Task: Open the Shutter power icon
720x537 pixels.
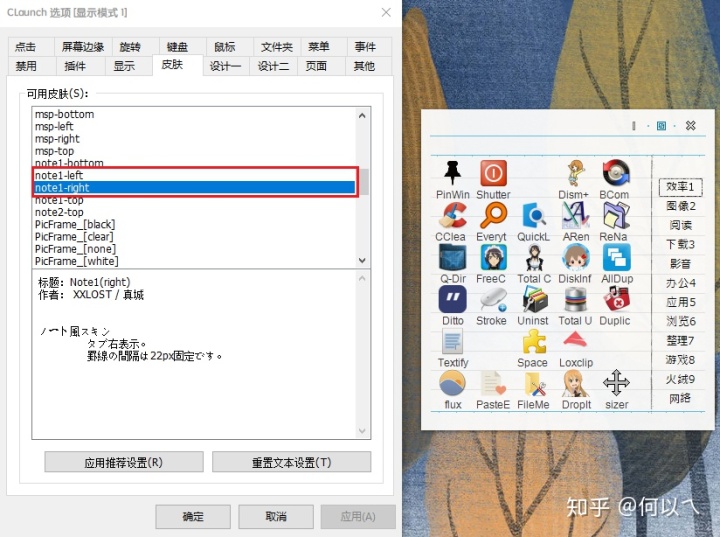Action: [493, 174]
